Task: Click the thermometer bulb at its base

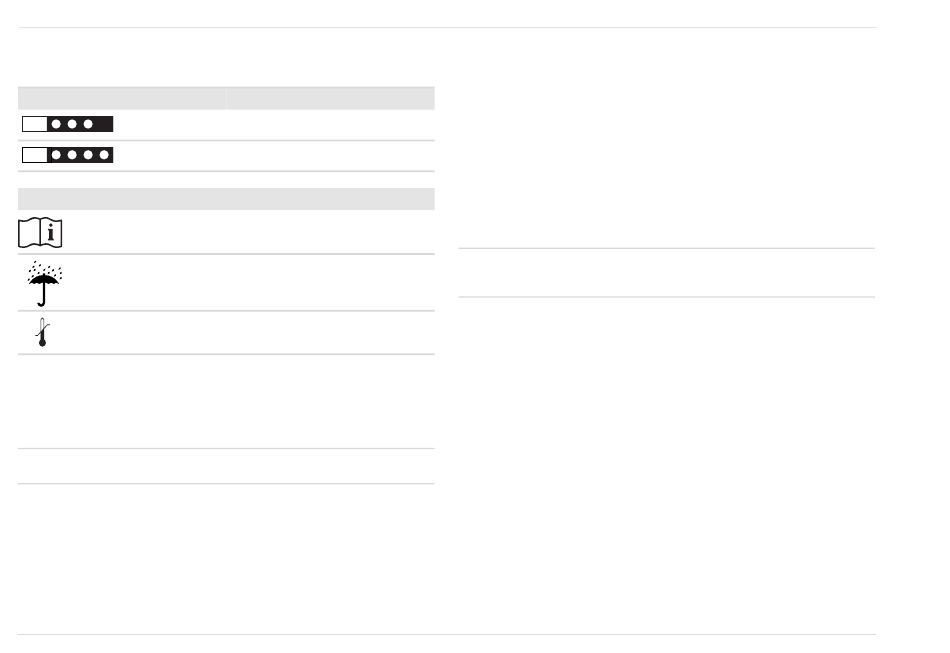Action: pyautogui.click(x=42, y=343)
